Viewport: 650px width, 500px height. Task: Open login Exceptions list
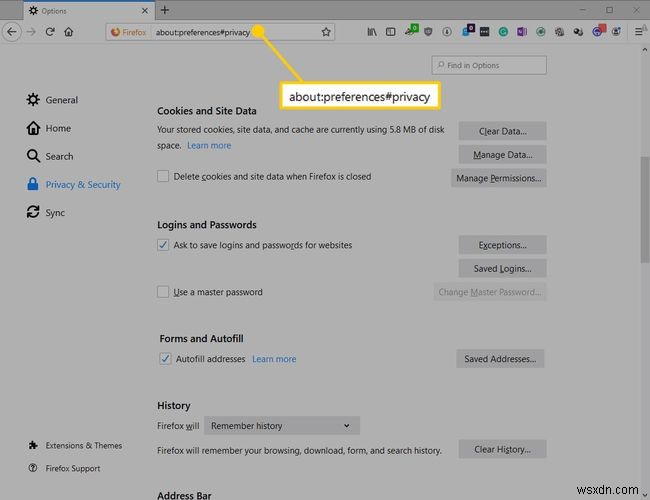(502, 245)
